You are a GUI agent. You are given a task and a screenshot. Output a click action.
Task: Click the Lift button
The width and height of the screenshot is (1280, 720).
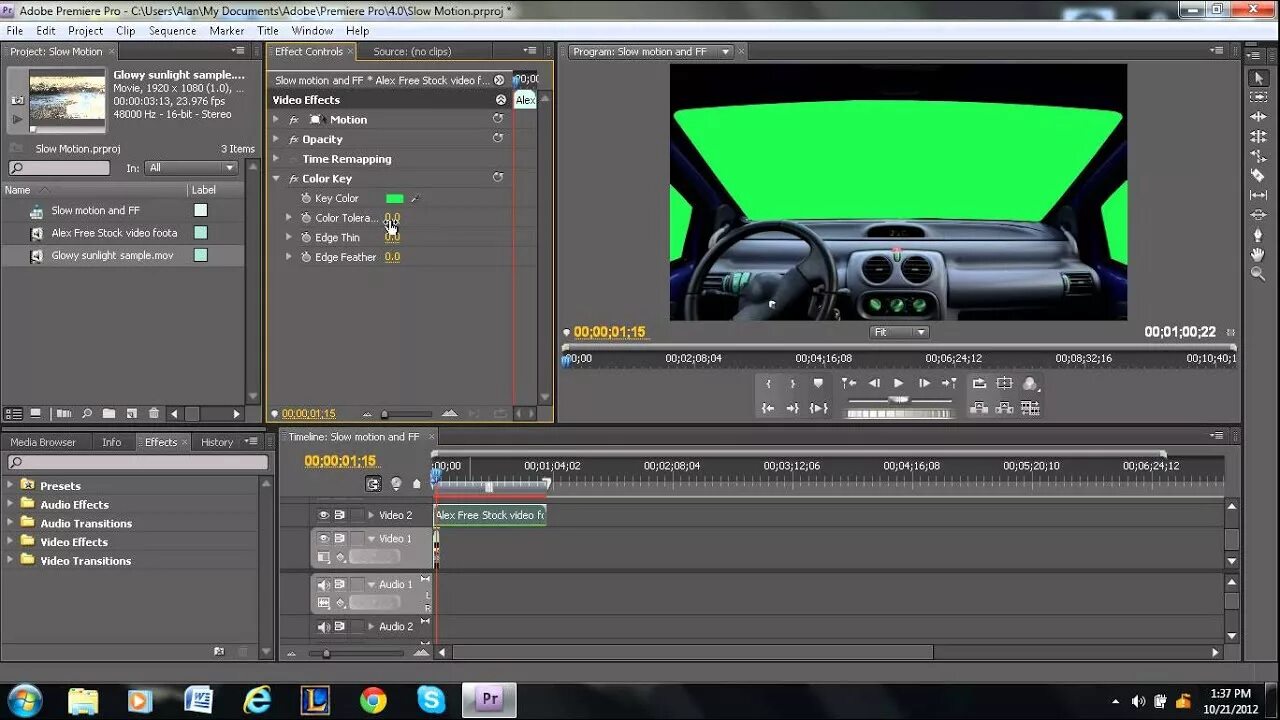979,408
